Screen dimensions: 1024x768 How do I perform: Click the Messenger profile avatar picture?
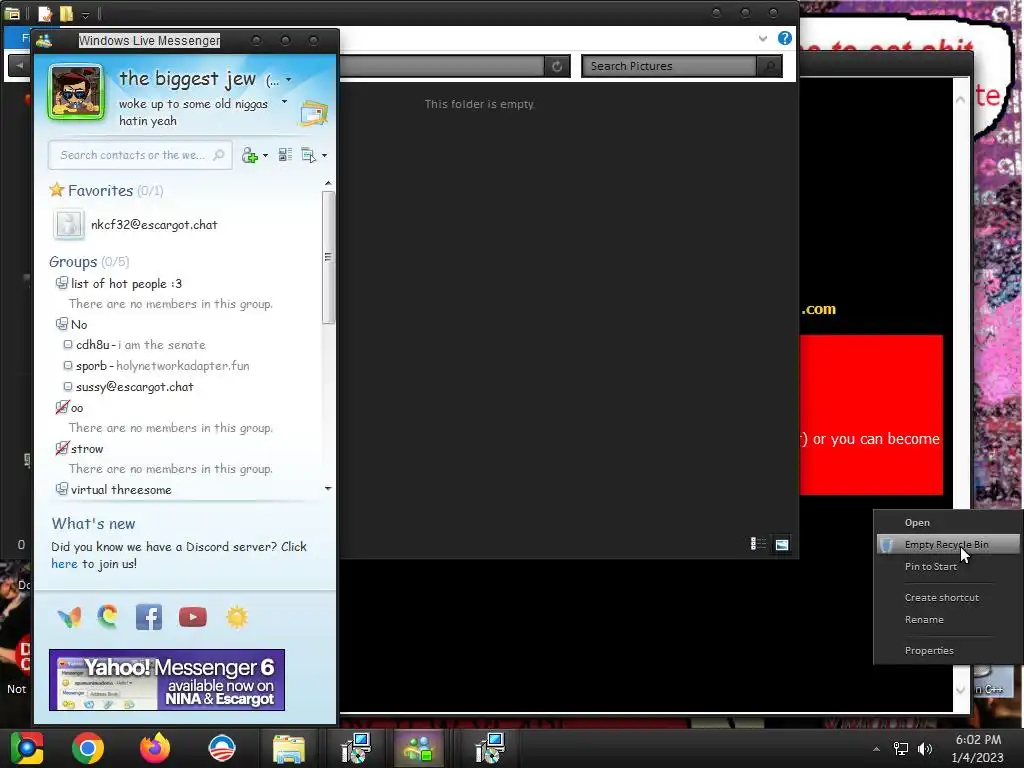(x=76, y=92)
